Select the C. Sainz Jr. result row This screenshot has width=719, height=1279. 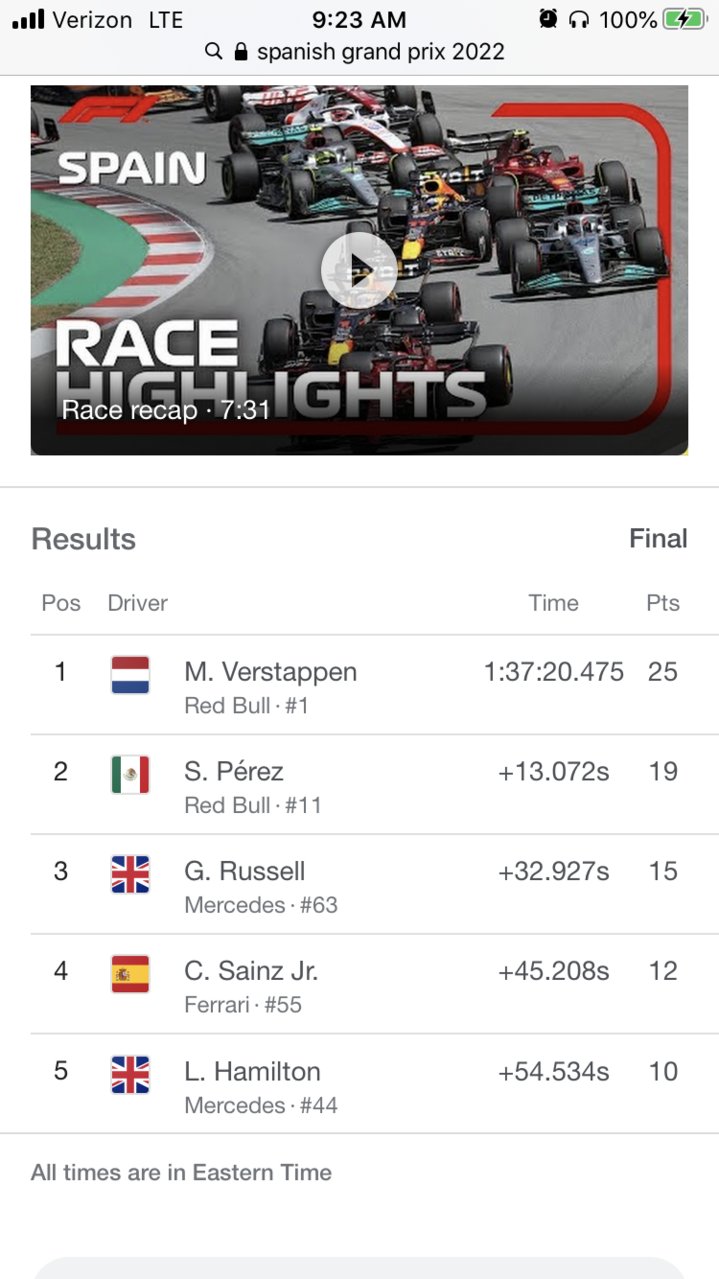374,985
